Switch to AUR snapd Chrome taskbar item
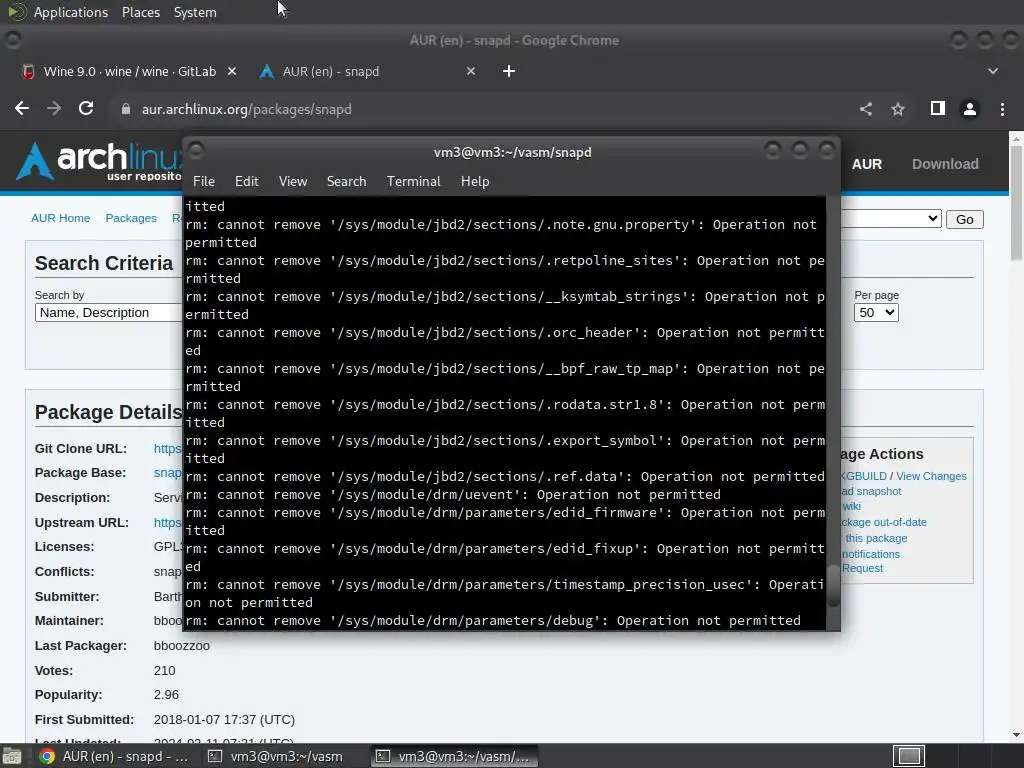The image size is (1024, 768). [114, 756]
